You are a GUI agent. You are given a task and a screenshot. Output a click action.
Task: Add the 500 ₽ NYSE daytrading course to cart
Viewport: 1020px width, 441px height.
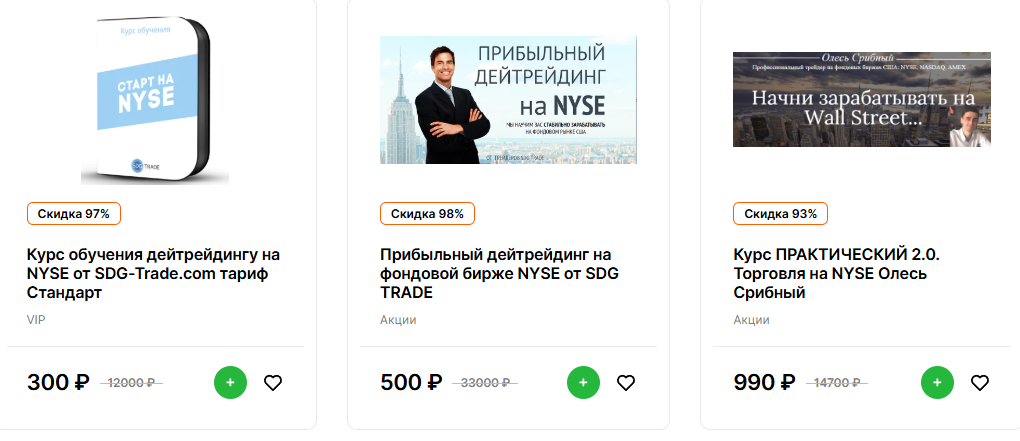click(583, 382)
